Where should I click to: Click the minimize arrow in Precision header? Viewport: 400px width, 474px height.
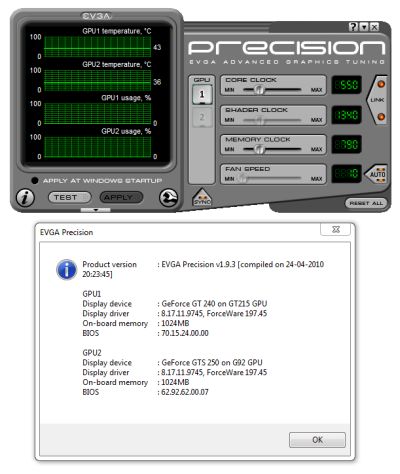[364, 27]
